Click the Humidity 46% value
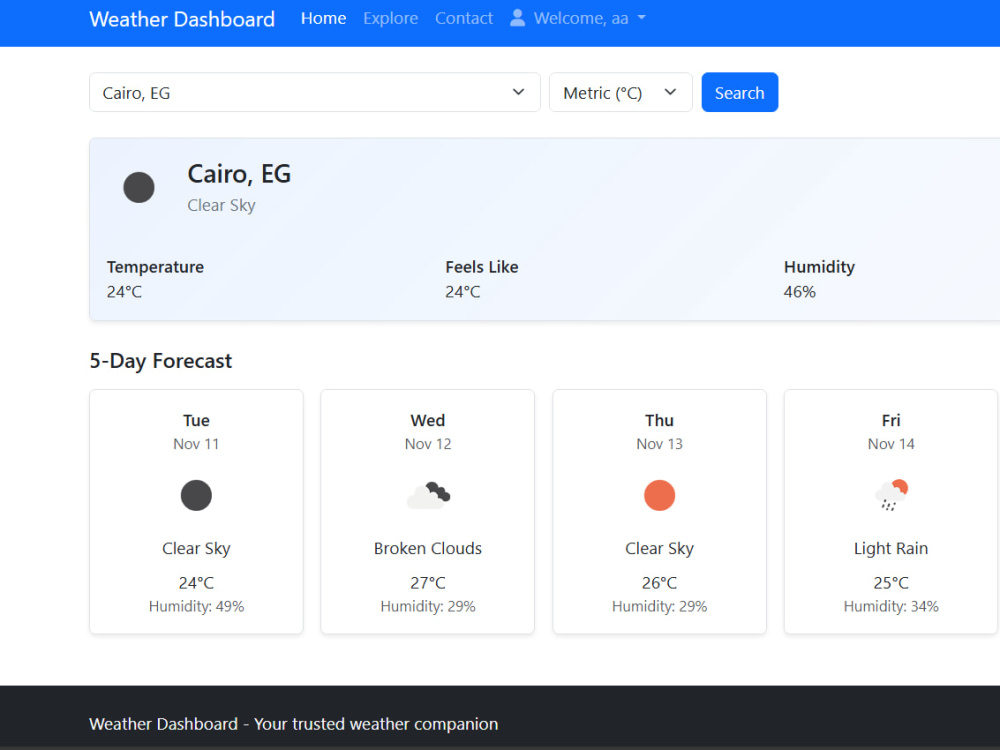 point(800,291)
